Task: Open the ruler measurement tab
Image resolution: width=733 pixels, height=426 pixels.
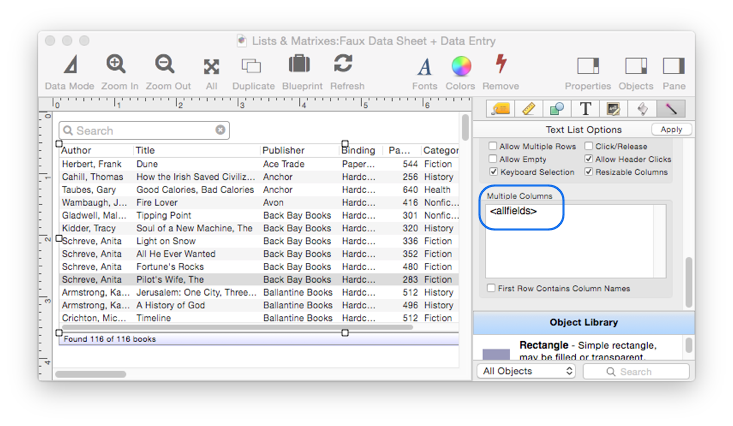Action: (x=528, y=109)
